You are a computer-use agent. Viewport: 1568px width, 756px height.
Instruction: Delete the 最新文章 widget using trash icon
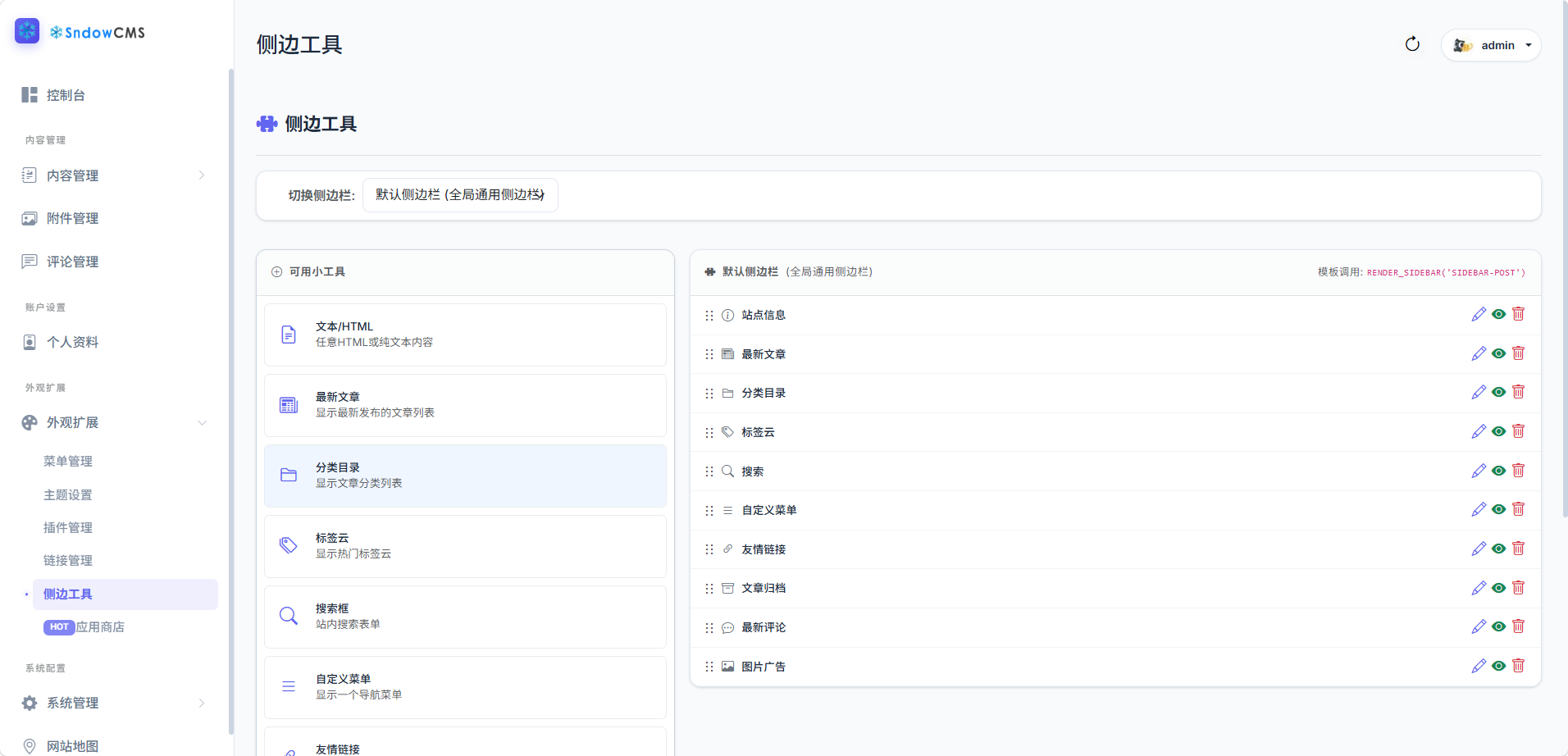click(x=1518, y=353)
